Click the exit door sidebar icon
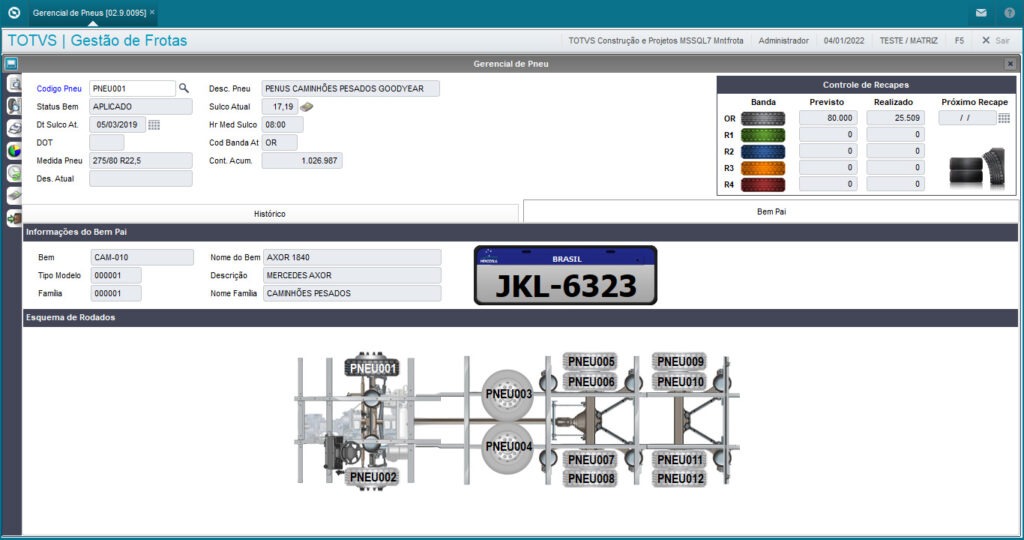 point(14,218)
